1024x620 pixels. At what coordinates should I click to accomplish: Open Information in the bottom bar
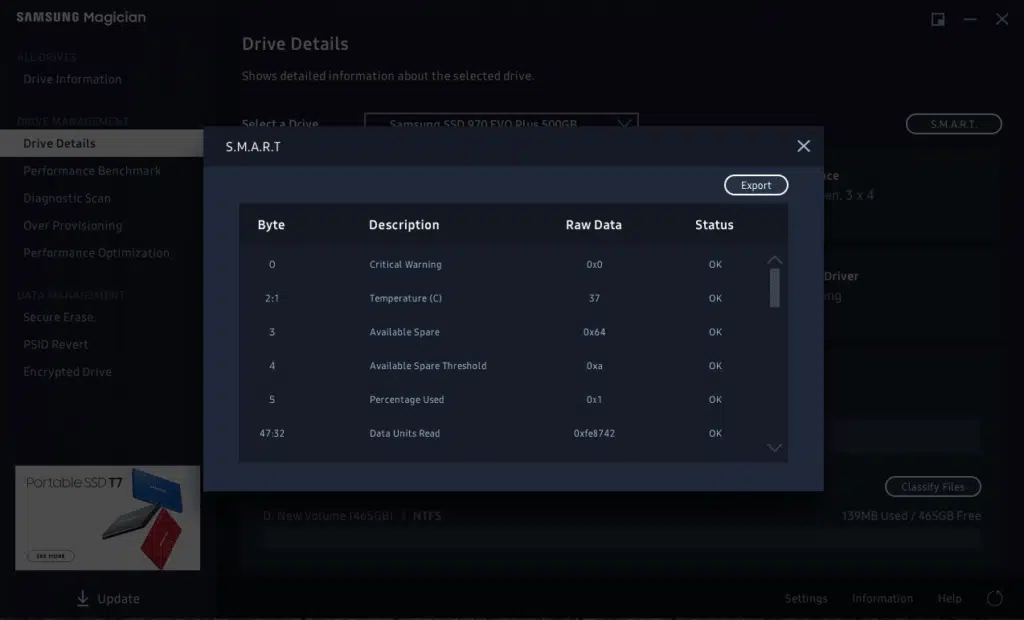[882, 598]
